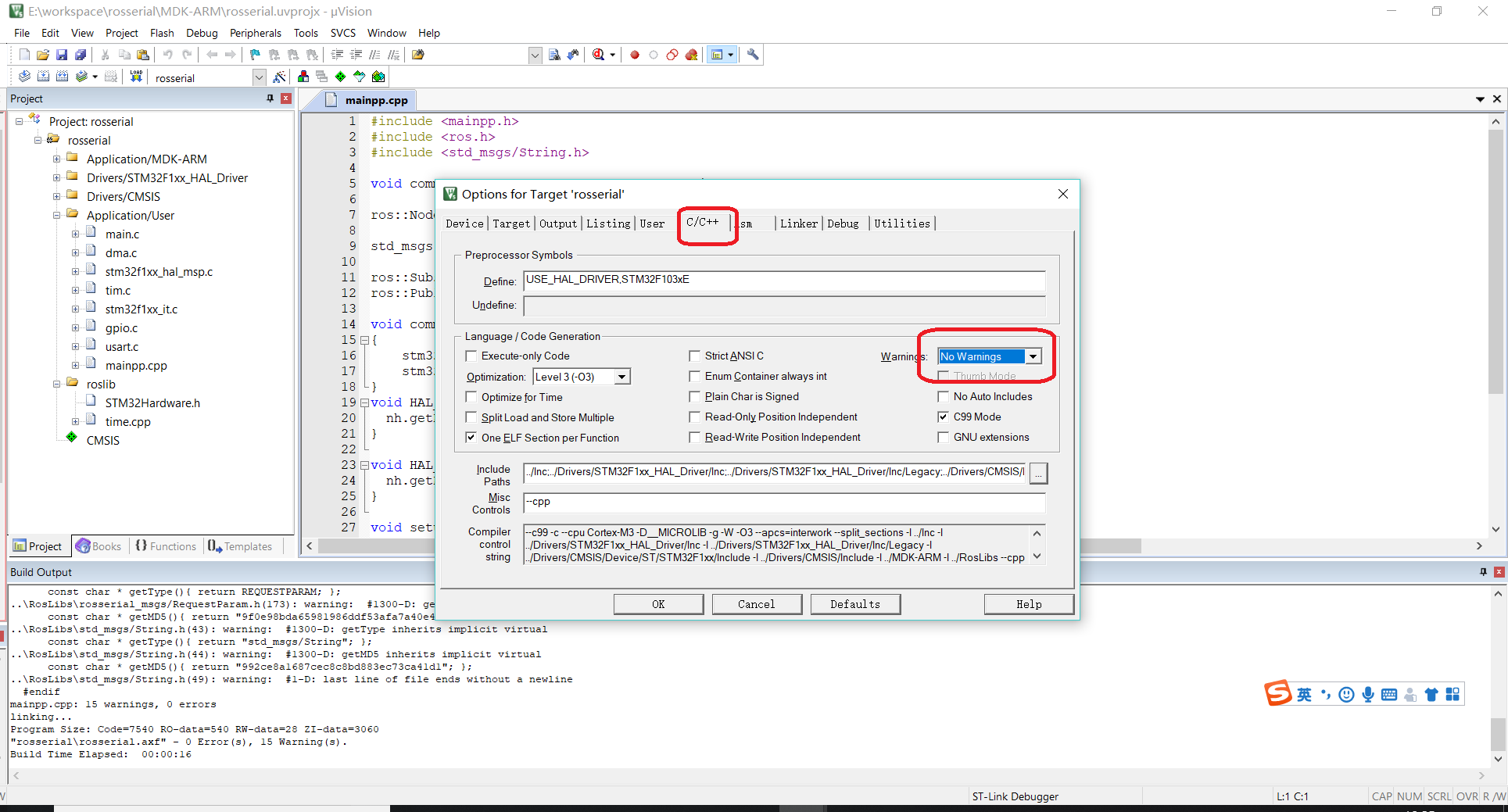Switch to the Linker tab

[x=799, y=224]
